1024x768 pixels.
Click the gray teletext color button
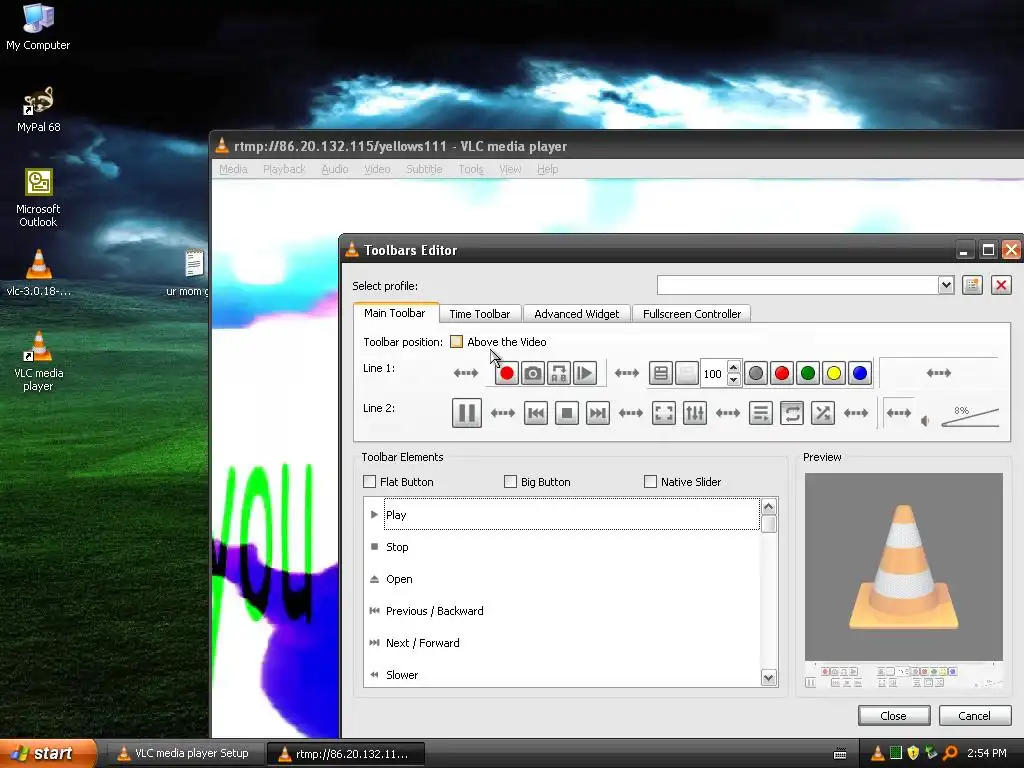756,373
